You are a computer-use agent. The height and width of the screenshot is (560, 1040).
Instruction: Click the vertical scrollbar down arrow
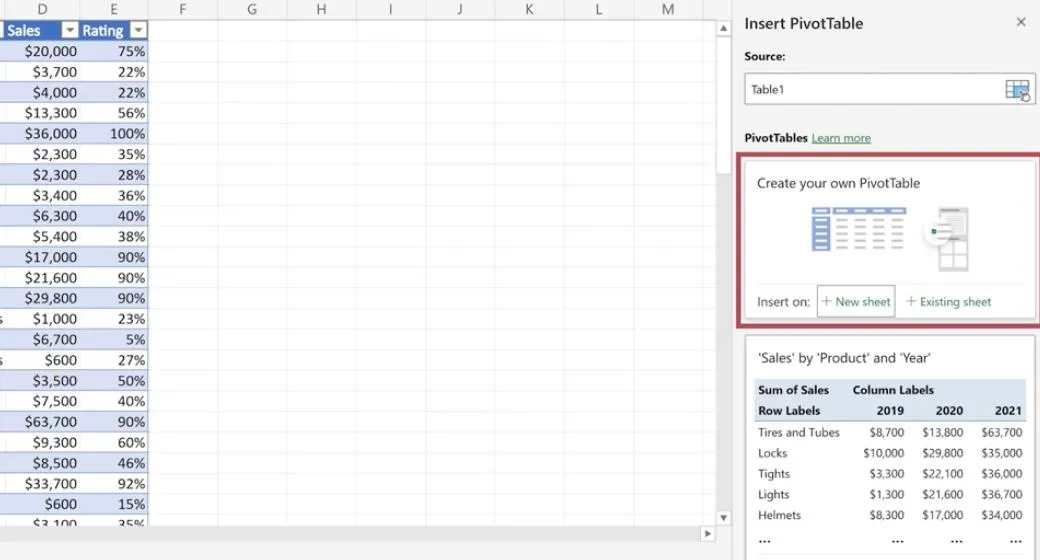(723, 518)
